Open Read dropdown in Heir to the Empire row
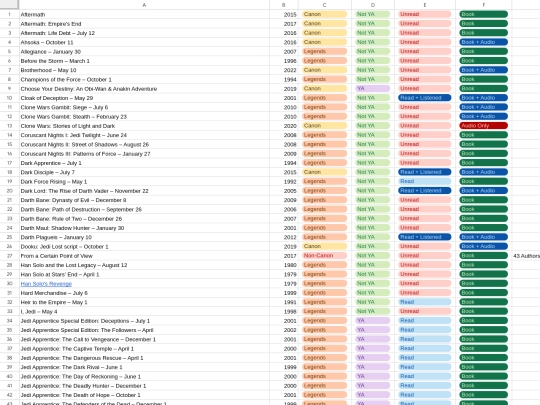Screen dimensions: 540x405 tap(425, 302)
